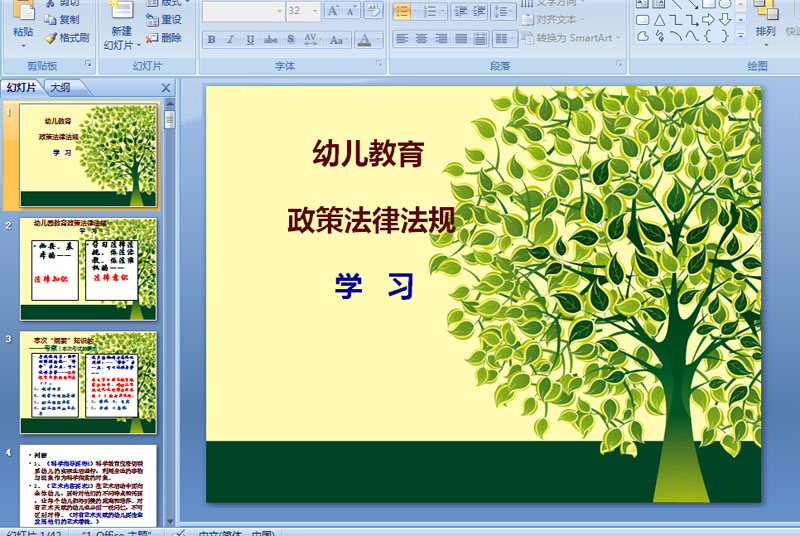Screen dimensions: 800x536
Task: Select the scribble freeform shape
Action: tap(659, 36)
